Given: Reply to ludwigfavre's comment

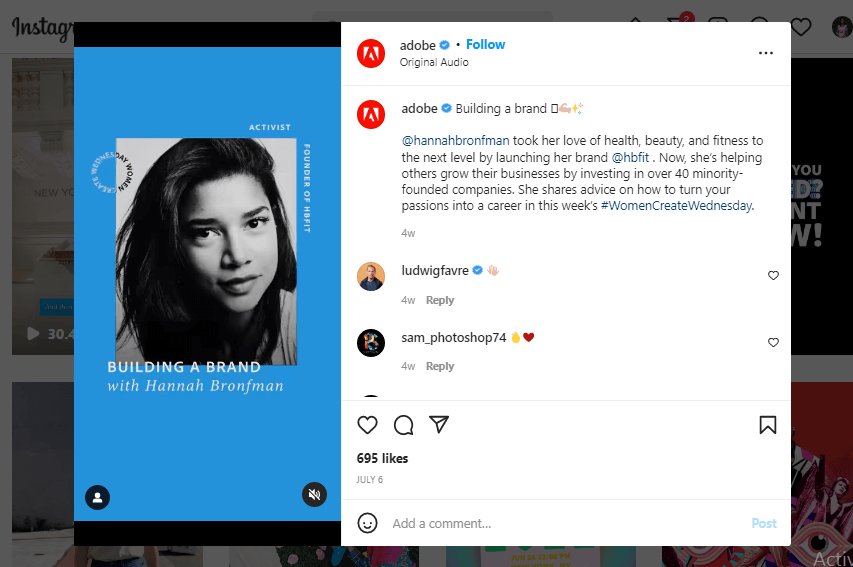Looking at the screenshot, I should pyautogui.click(x=440, y=300).
